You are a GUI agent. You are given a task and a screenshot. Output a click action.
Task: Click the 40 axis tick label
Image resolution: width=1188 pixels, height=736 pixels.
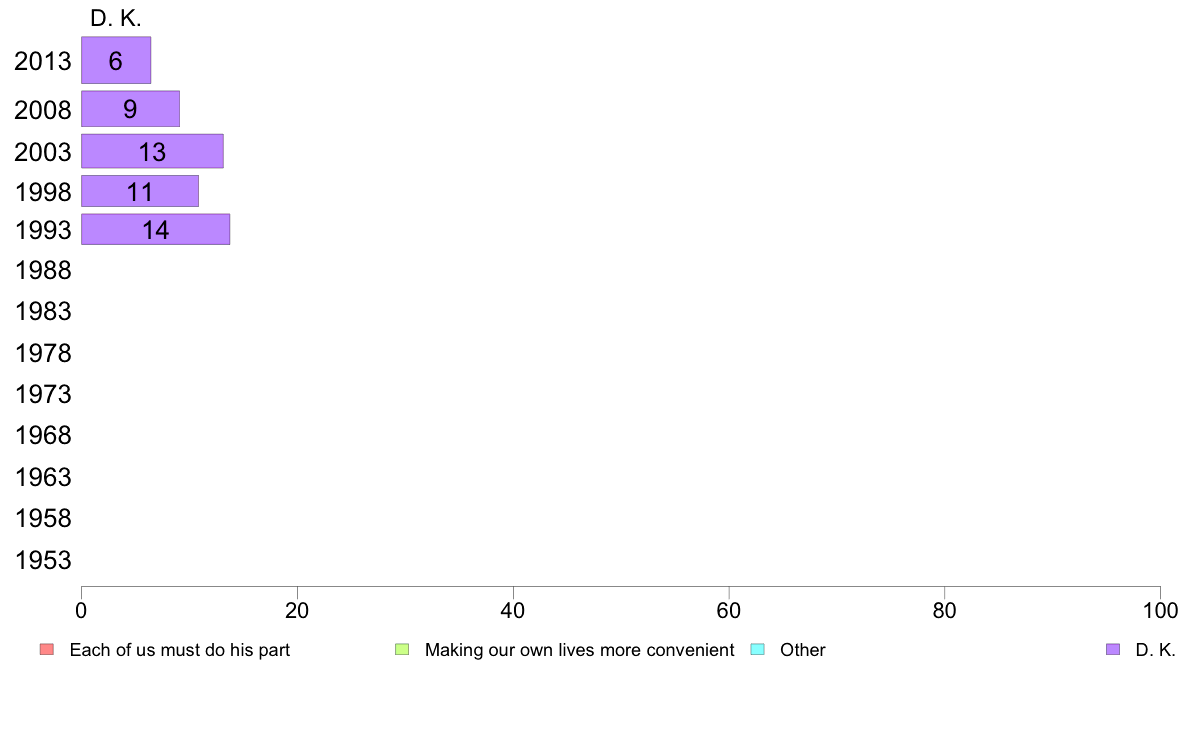[513, 610]
